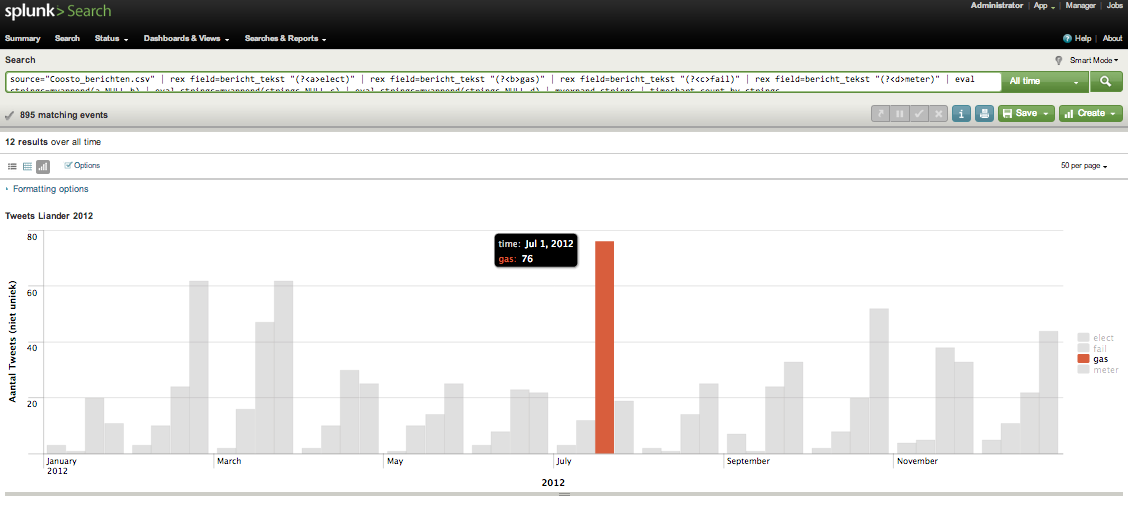Toggle the meter series in legend
Screen dimensions: 1128x517
click(1105, 370)
